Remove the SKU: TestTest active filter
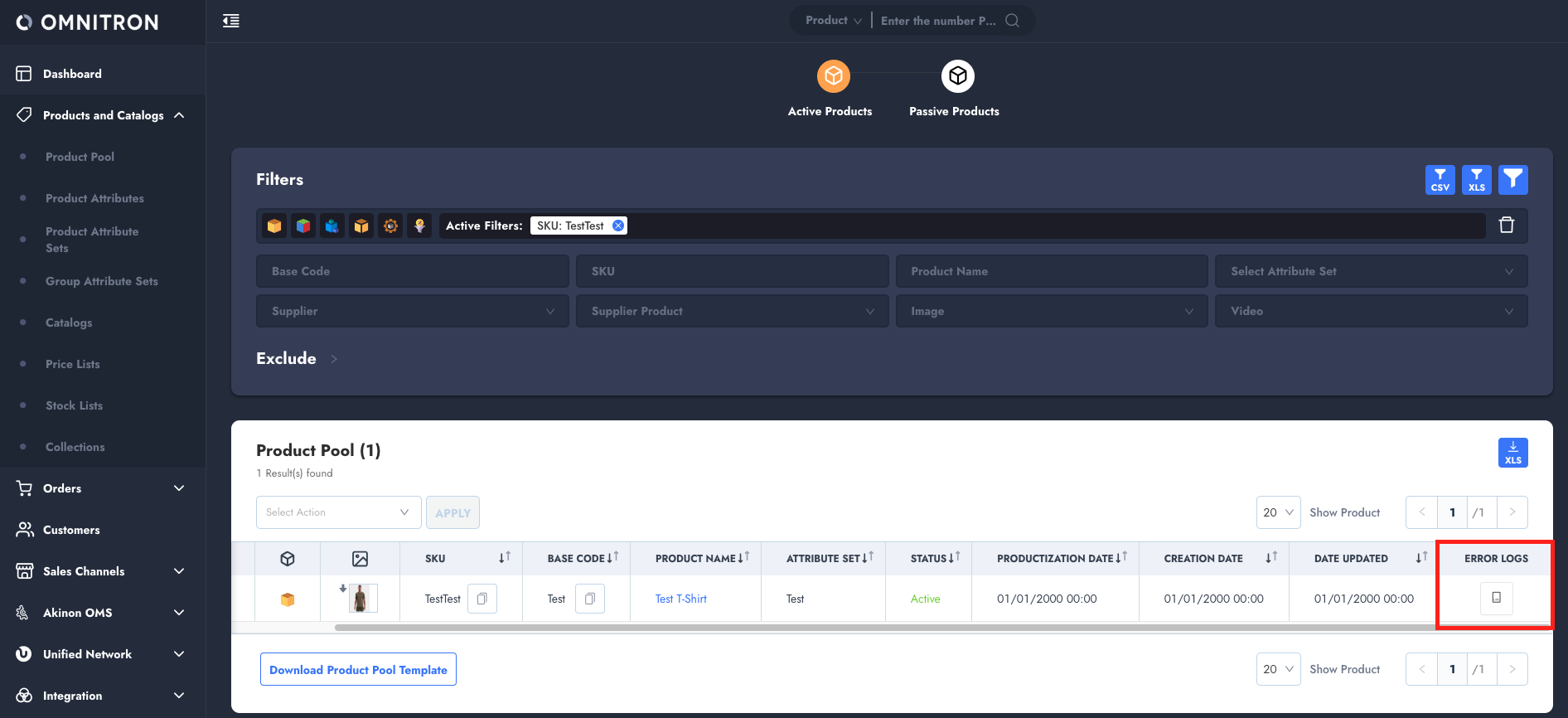Viewport: 1568px width, 718px height. click(618, 226)
